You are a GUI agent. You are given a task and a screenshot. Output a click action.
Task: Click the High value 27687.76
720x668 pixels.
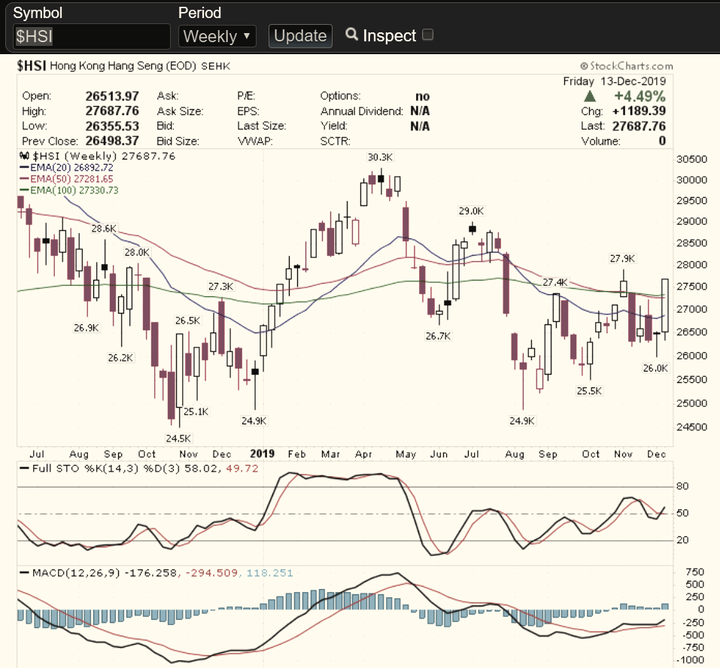112,111
